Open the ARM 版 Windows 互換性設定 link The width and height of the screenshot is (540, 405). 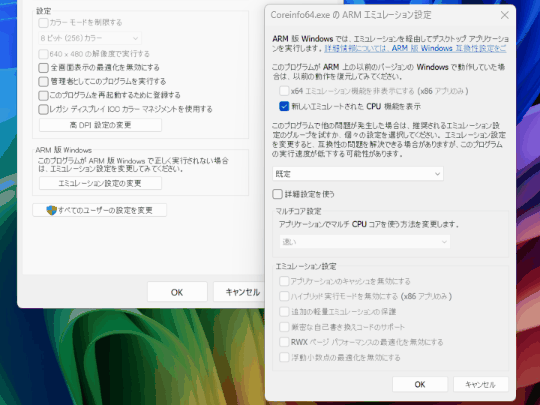click(415, 49)
